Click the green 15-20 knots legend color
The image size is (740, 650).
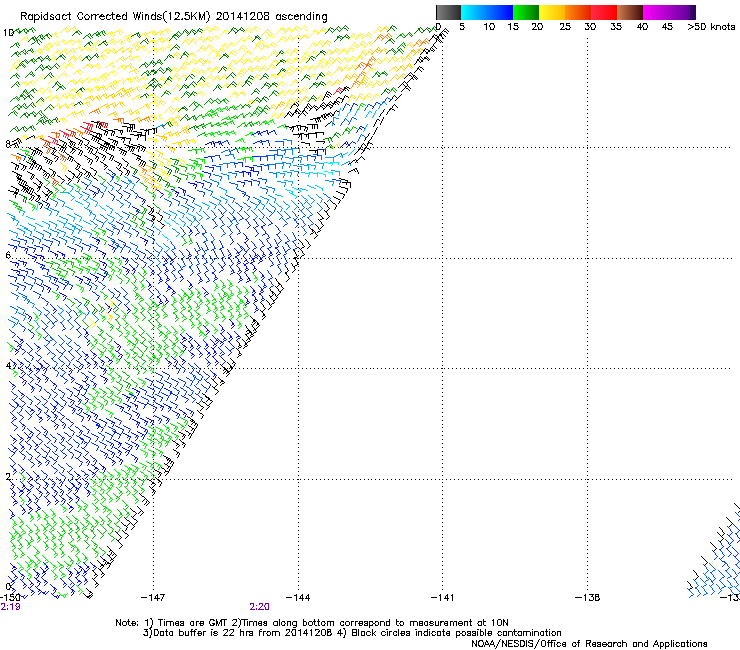[526, 12]
